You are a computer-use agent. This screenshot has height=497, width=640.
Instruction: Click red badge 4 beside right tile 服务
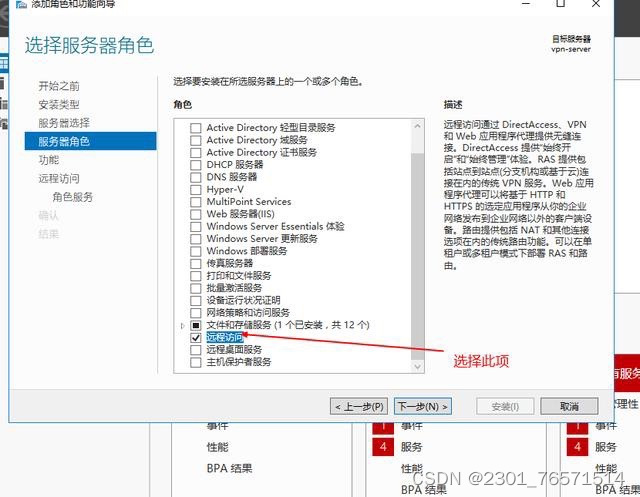tap(577, 447)
